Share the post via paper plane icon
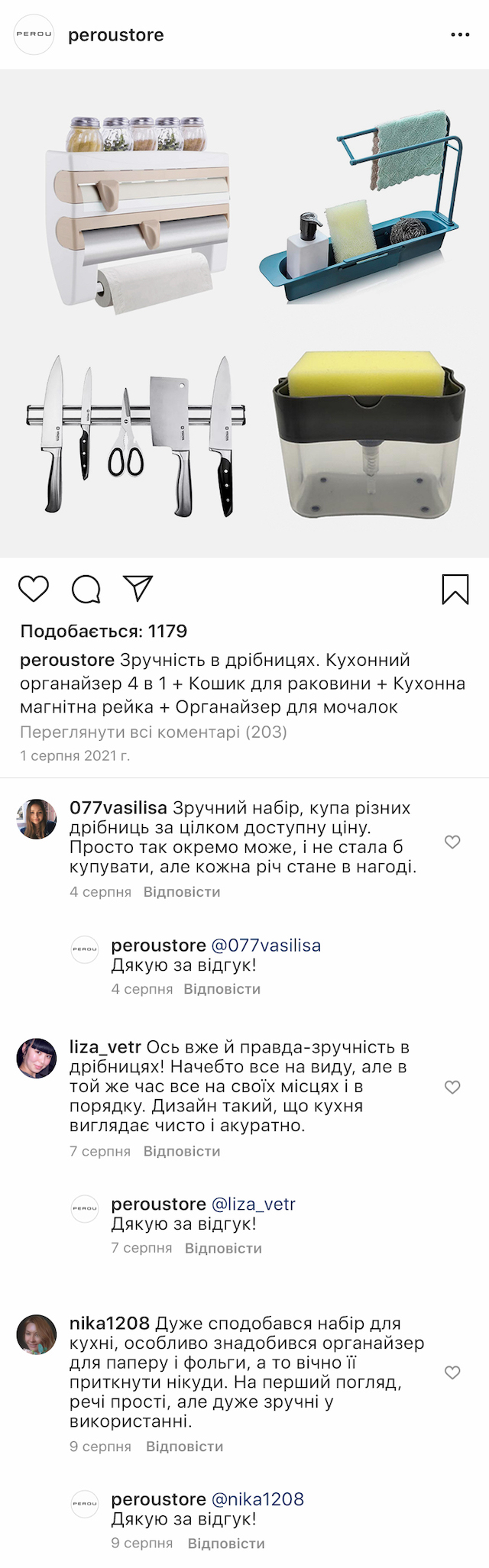 pos(138,588)
